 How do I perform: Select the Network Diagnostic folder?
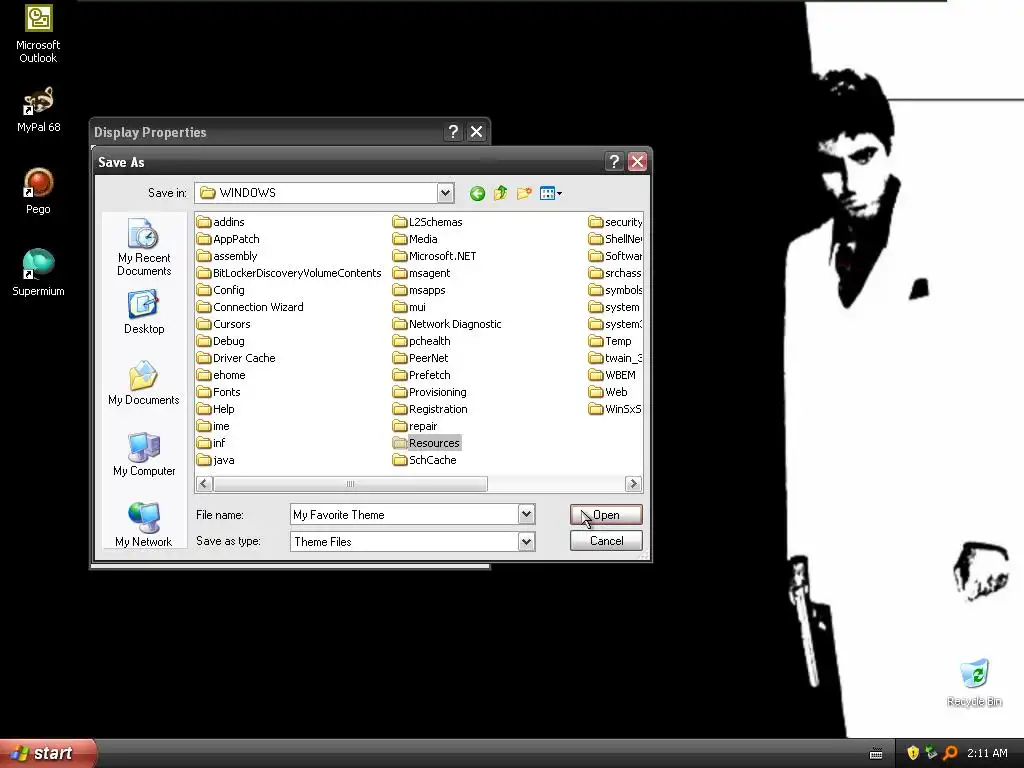[x=447, y=324]
